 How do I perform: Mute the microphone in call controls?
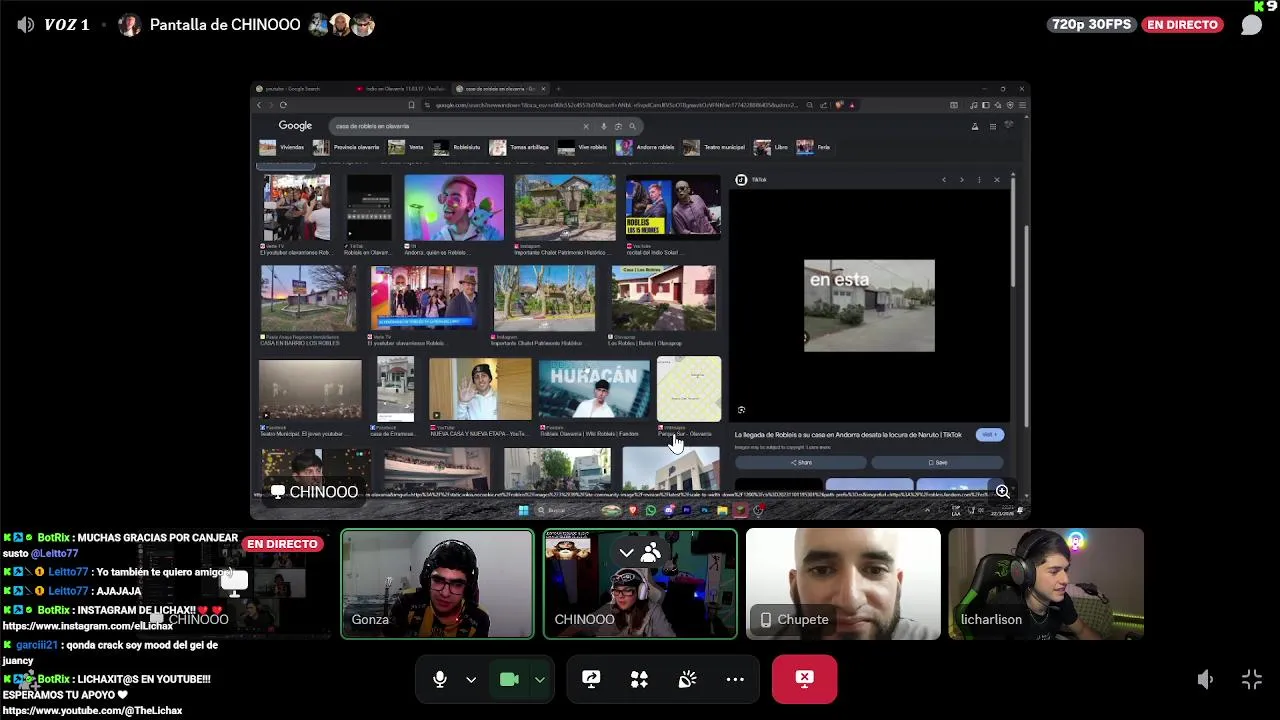(440, 680)
